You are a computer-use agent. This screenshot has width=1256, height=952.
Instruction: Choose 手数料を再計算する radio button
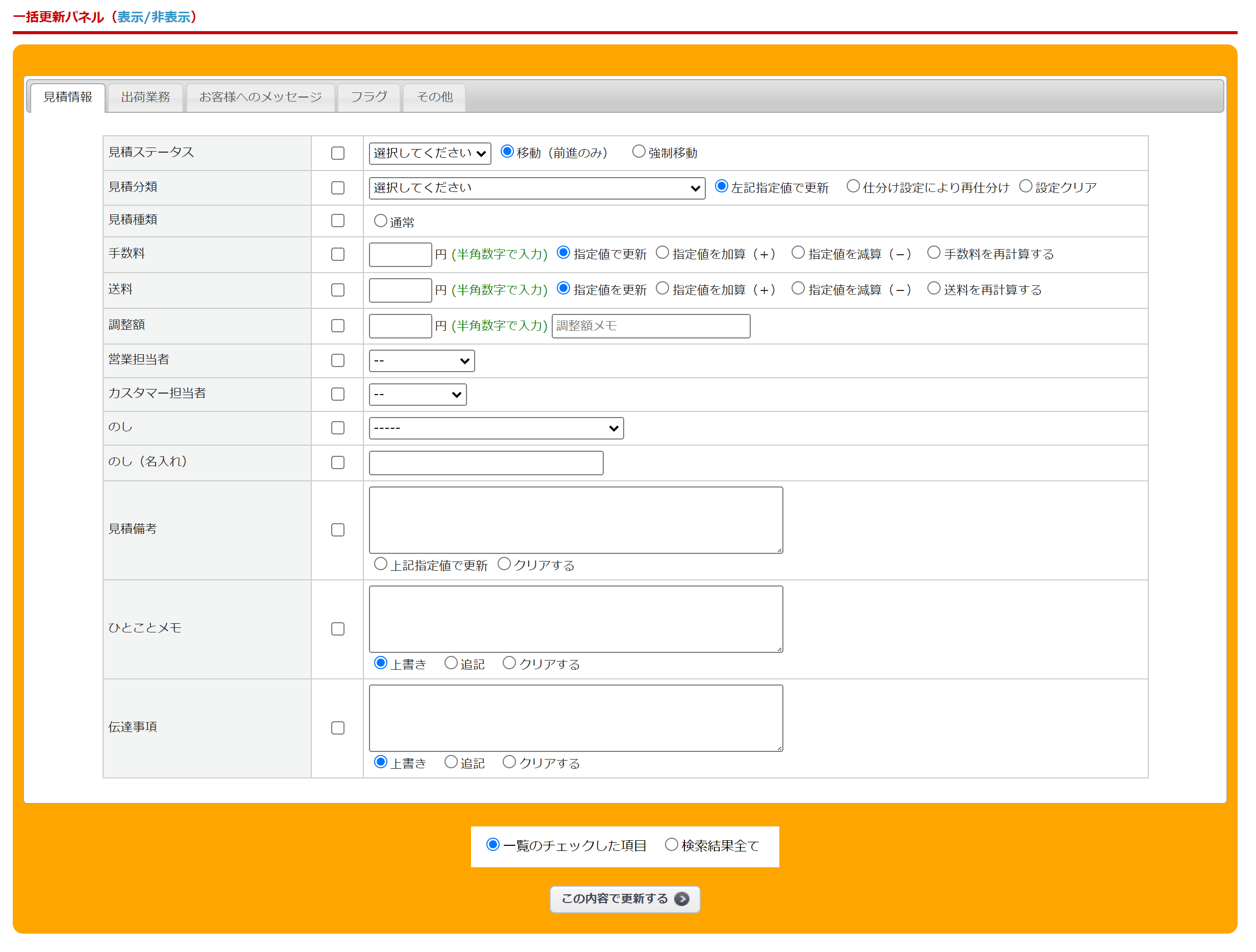(x=933, y=253)
